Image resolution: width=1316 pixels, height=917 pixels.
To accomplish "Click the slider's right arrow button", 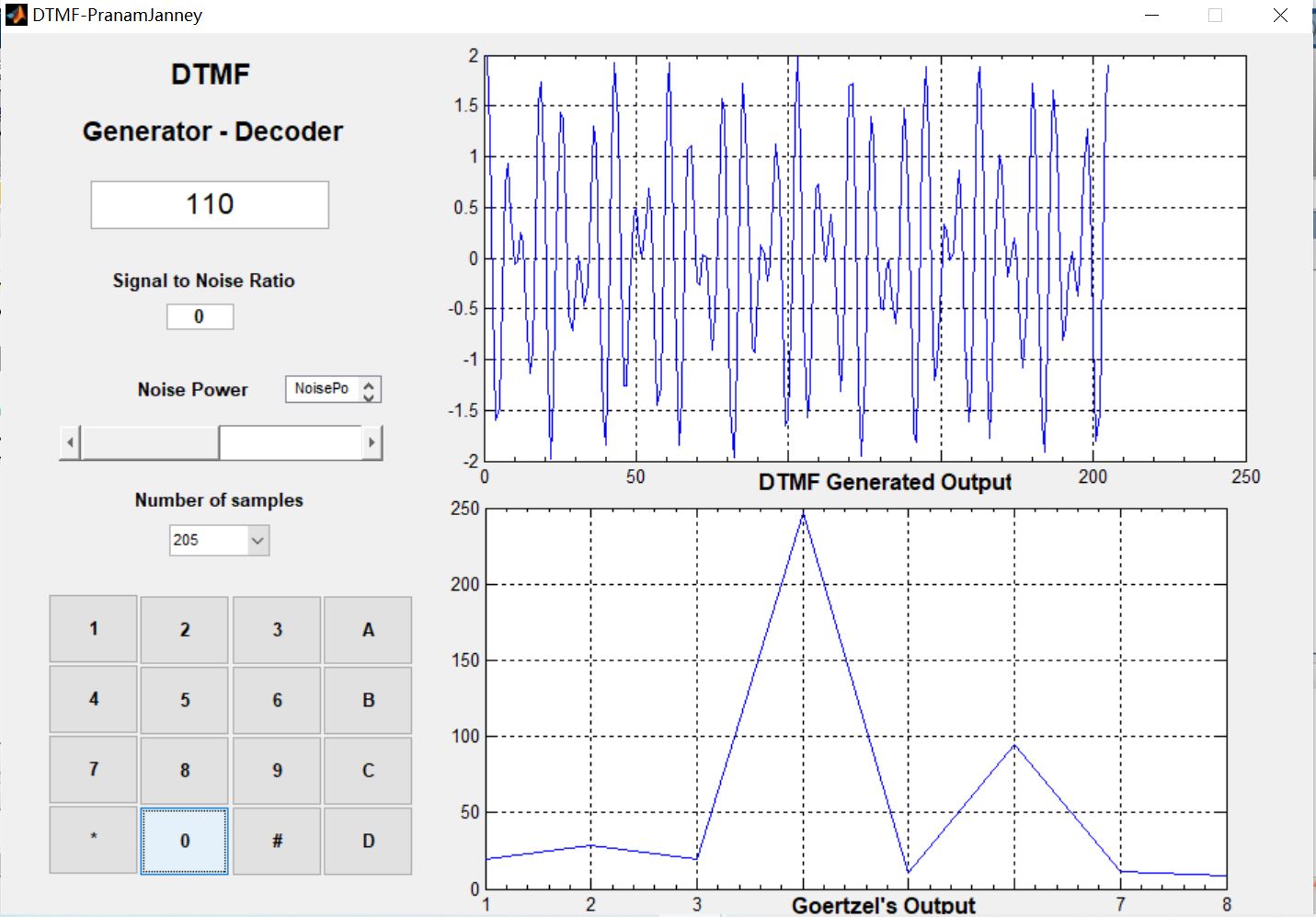I will (372, 442).
